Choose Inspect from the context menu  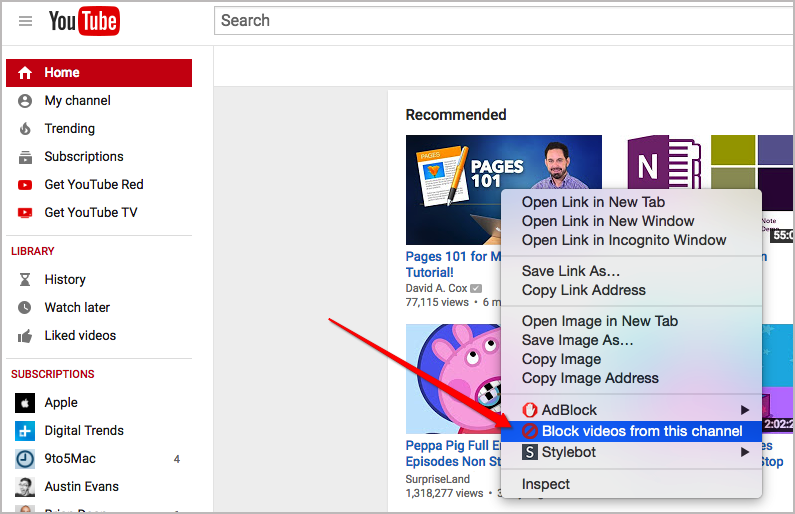(x=631, y=484)
